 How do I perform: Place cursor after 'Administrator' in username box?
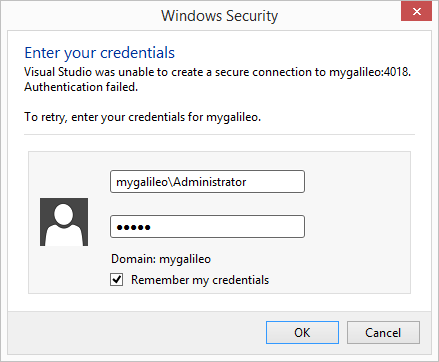pos(247,182)
